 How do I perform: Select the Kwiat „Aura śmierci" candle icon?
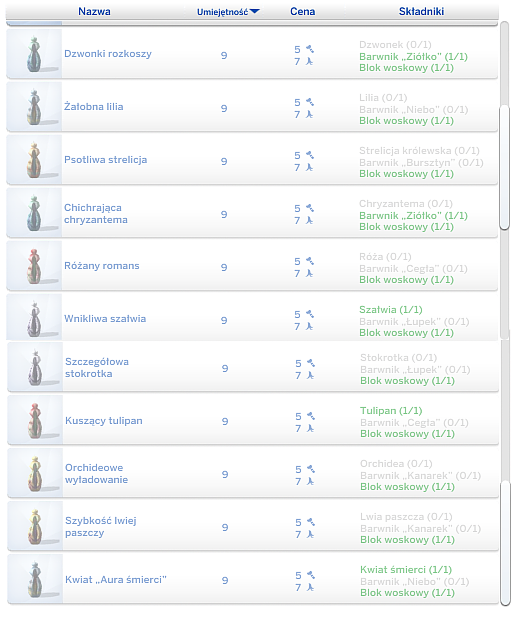point(35,579)
